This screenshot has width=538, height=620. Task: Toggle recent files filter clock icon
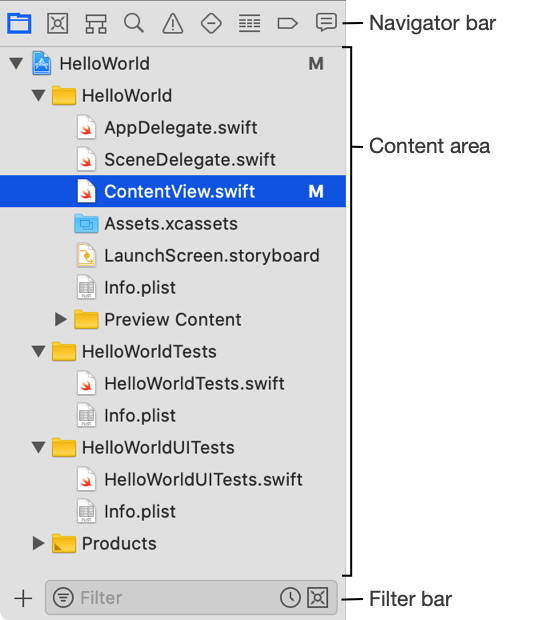(290, 597)
